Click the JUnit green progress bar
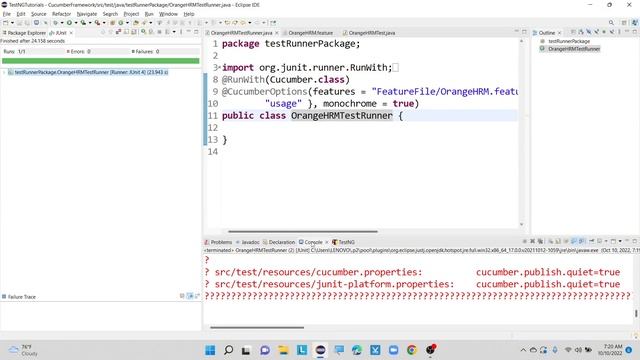640x360 pixels. 100,61
